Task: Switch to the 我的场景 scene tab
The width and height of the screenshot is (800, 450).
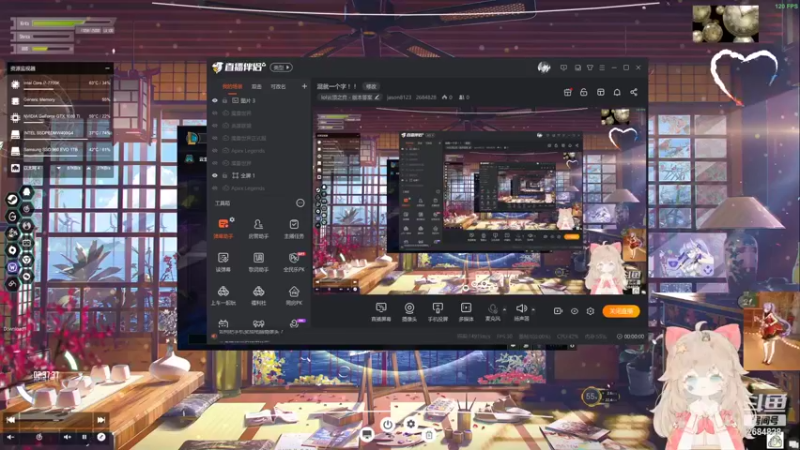Action: coord(232,87)
